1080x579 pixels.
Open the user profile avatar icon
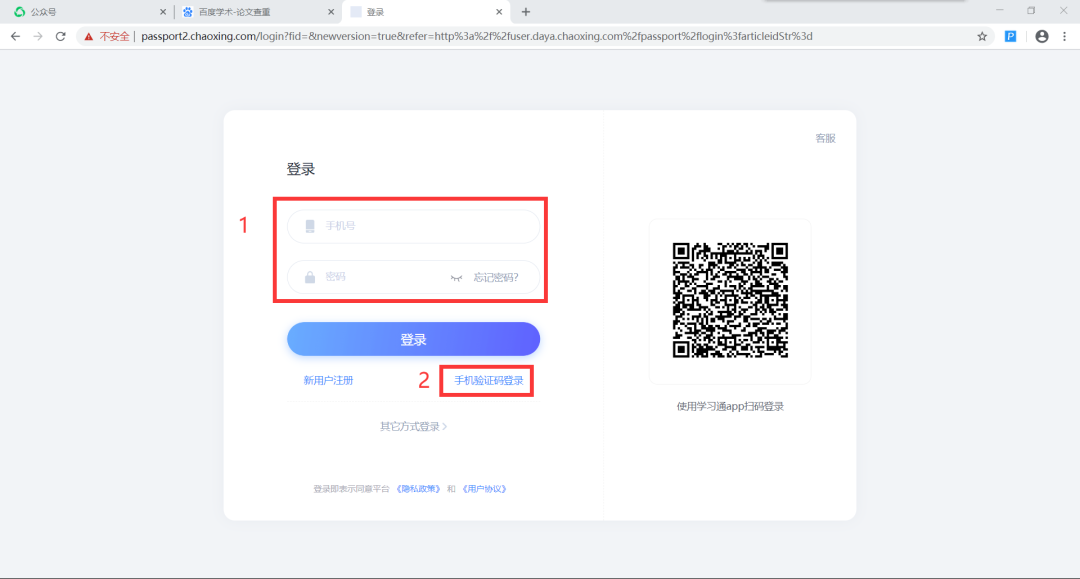tap(1041, 36)
